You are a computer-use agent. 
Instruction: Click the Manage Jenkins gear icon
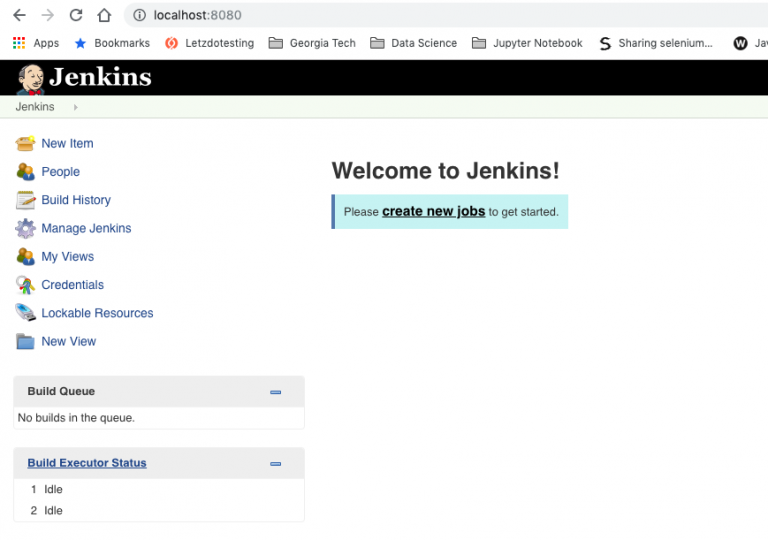coord(25,228)
